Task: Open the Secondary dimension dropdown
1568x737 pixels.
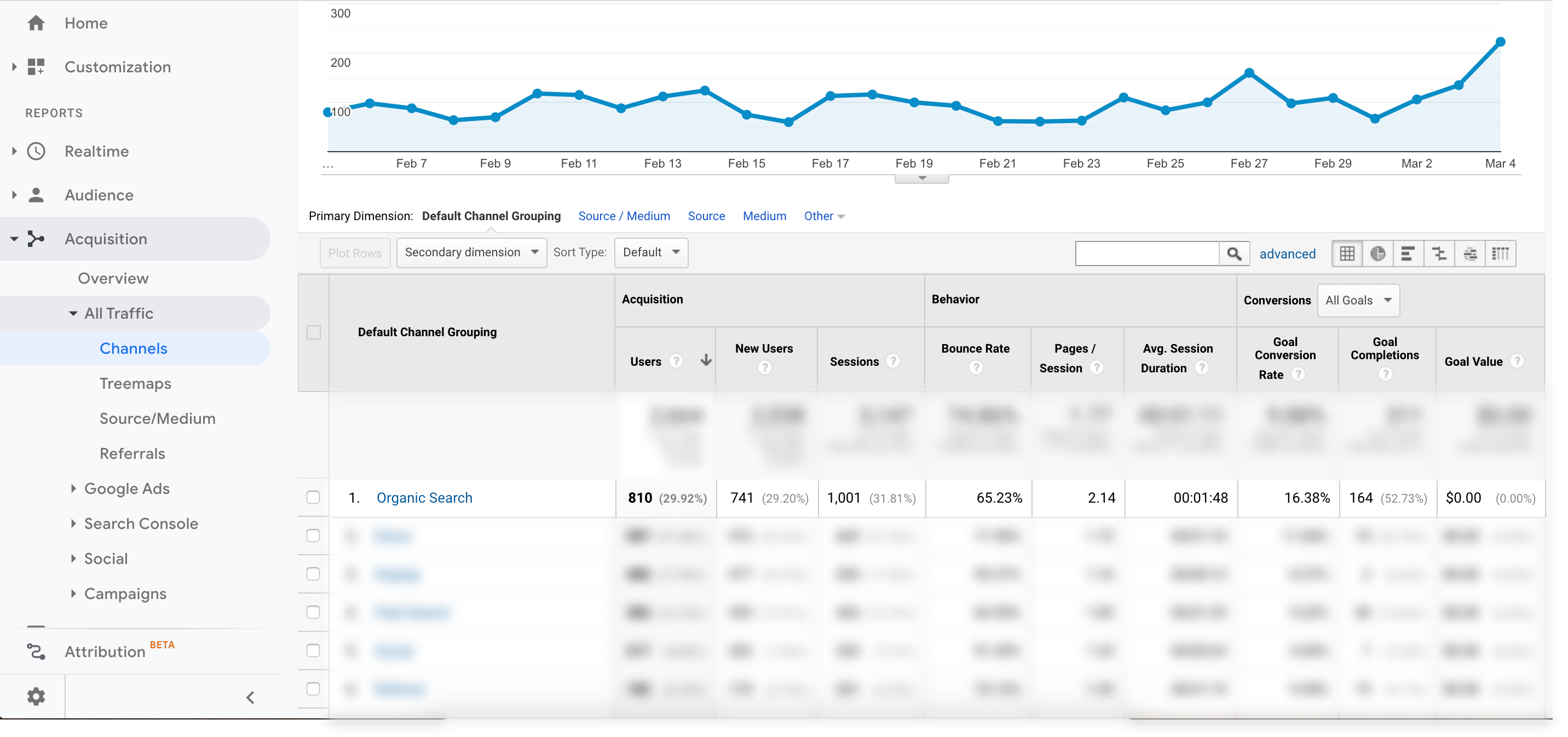Action: 471,252
